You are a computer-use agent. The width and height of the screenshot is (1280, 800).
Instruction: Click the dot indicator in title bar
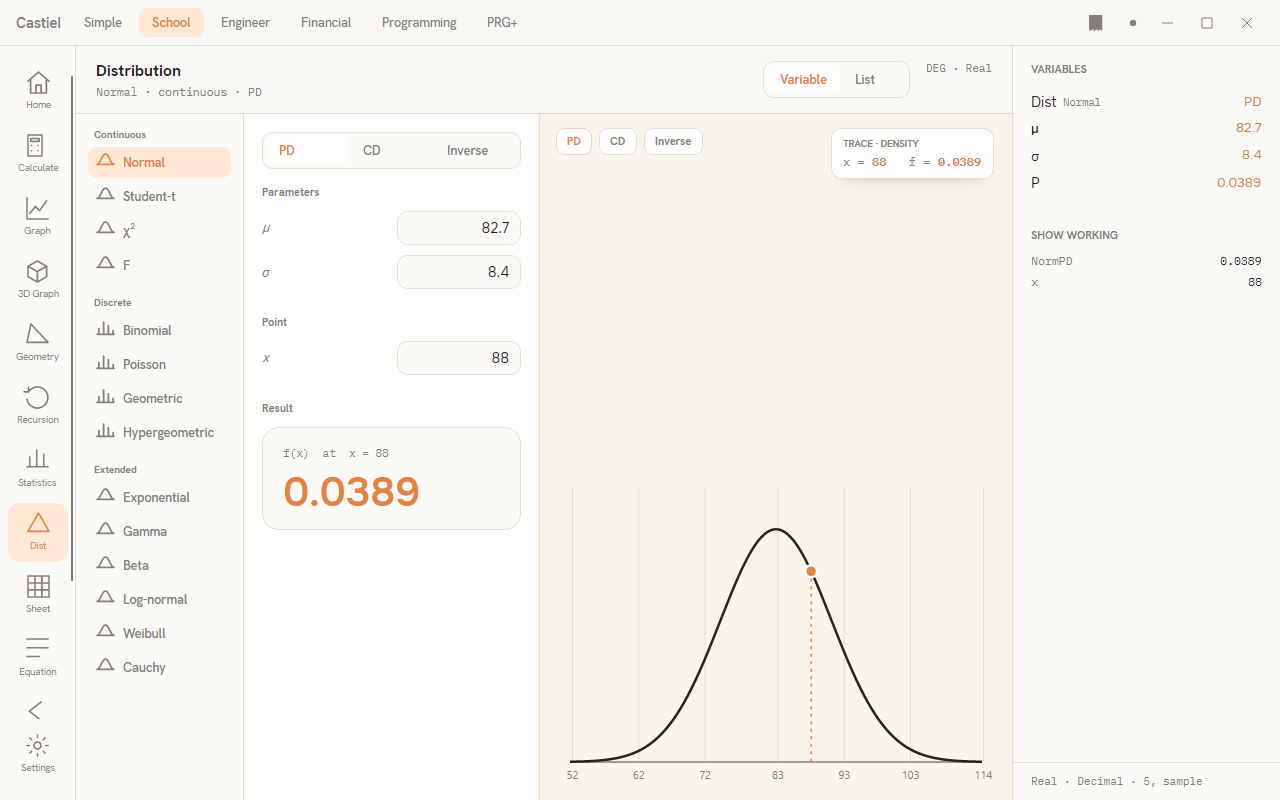coord(1133,22)
